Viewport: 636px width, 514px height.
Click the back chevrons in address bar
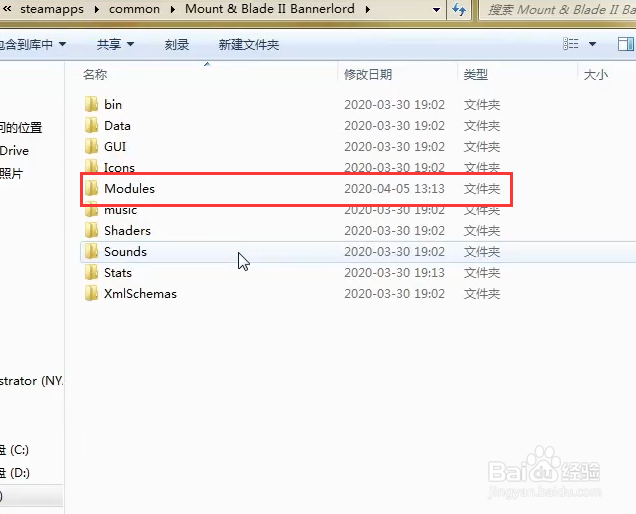pos(7,9)
